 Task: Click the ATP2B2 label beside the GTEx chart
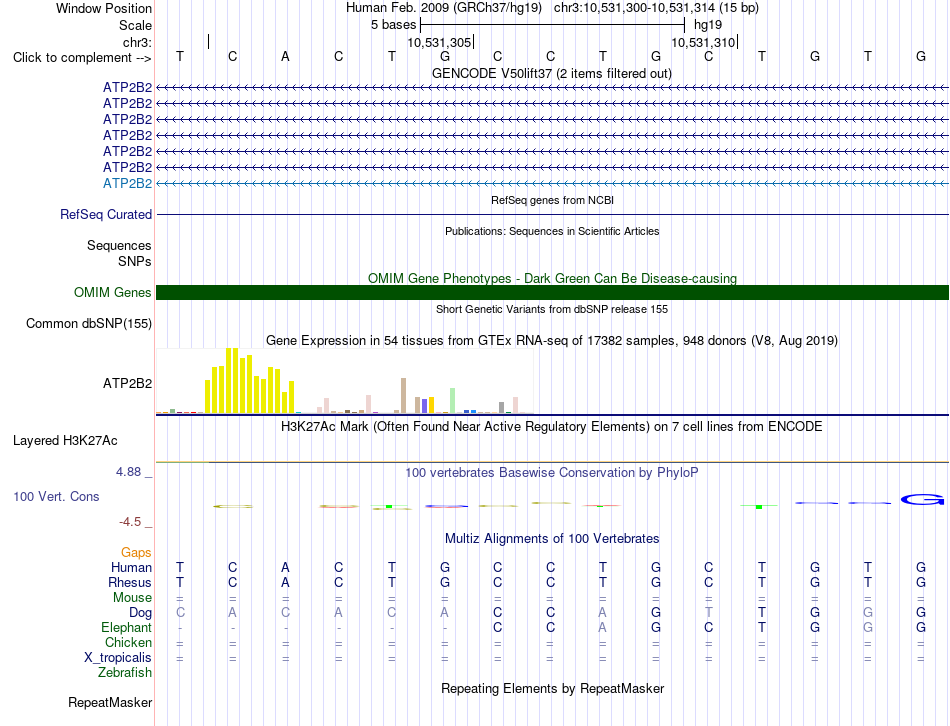(x=127, y=384)
